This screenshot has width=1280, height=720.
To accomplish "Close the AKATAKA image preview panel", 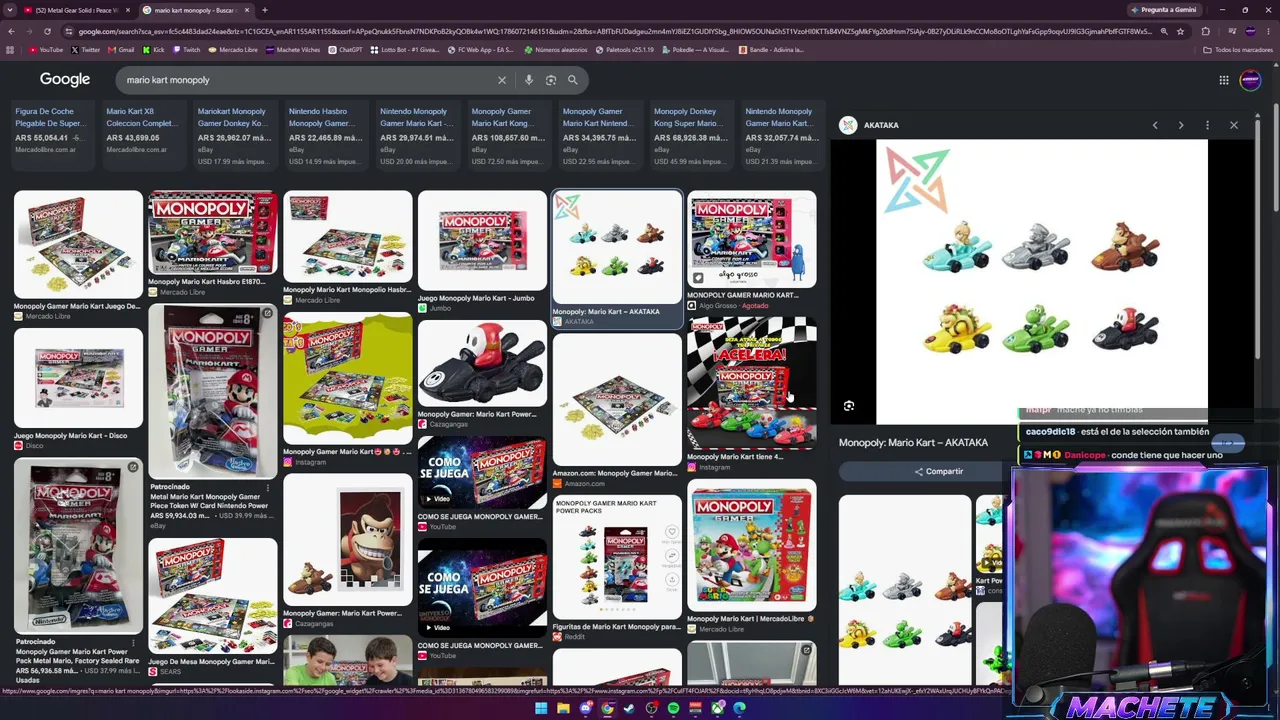I will (1234, 125).
